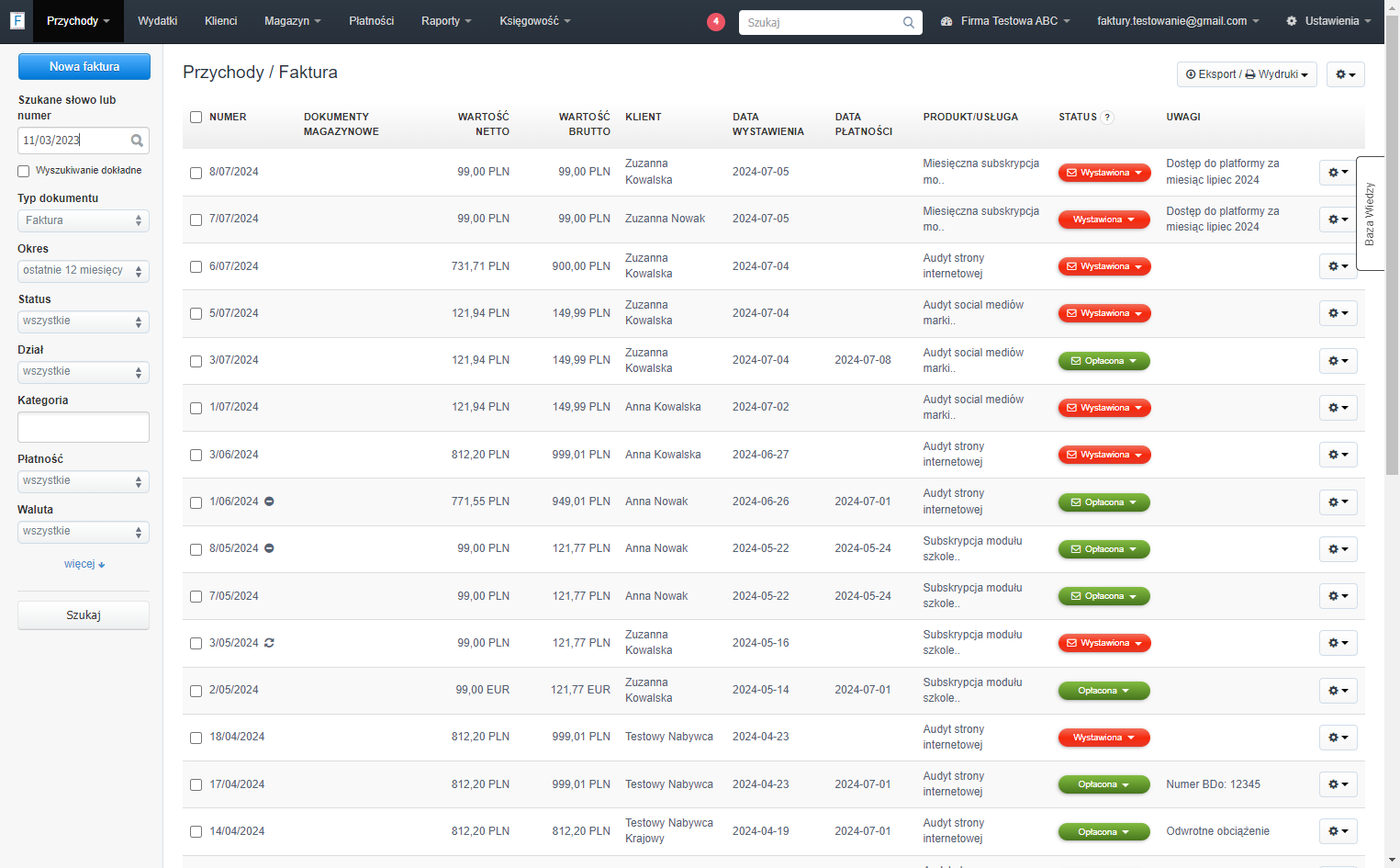1400x868 pixels.
Task: Click the help icon next to STATUS header
Action: (x=1107, y=118)
